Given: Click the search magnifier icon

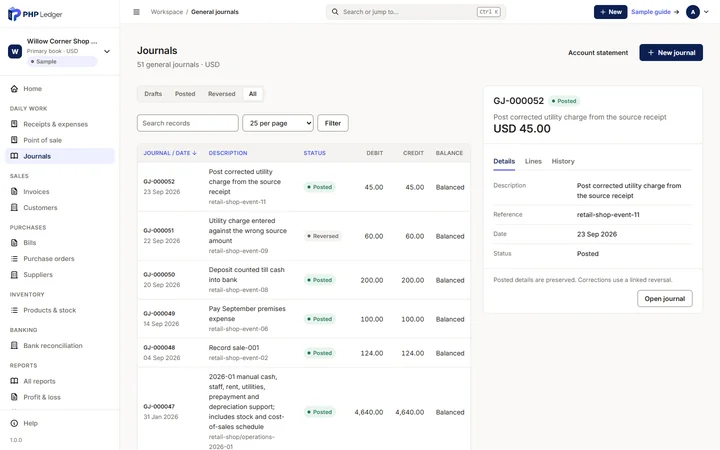Looking at the screenshot, I should (x=335, y=12).
